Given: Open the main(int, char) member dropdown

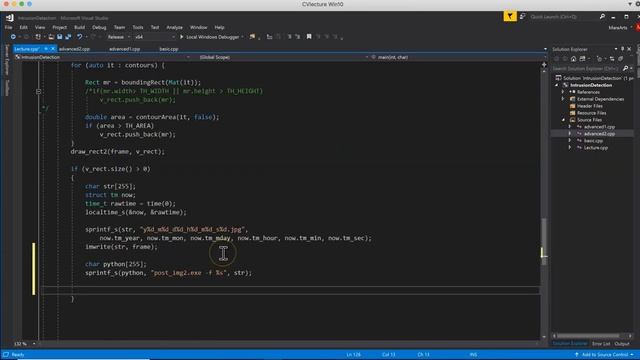Looking at the screenshot, I should click(457, 57).
